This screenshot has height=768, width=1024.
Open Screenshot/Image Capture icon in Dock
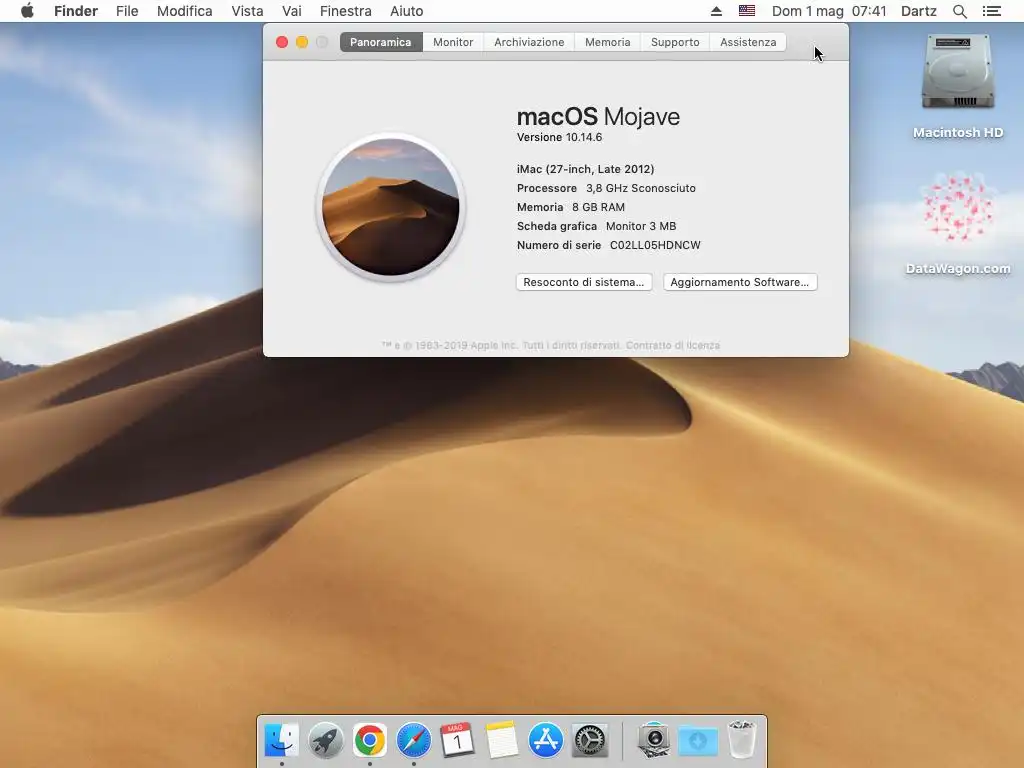654,740
